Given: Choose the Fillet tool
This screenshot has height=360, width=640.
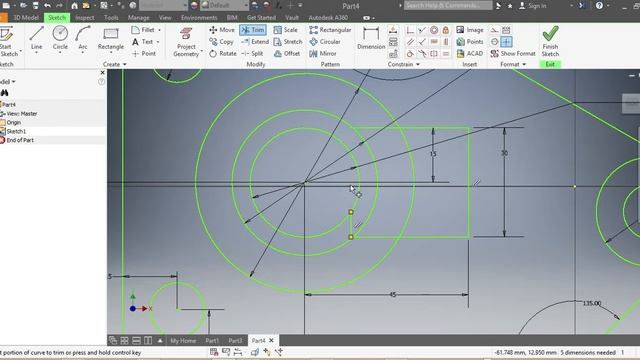Looking at the screenshot, I should (x=143, y=30).
